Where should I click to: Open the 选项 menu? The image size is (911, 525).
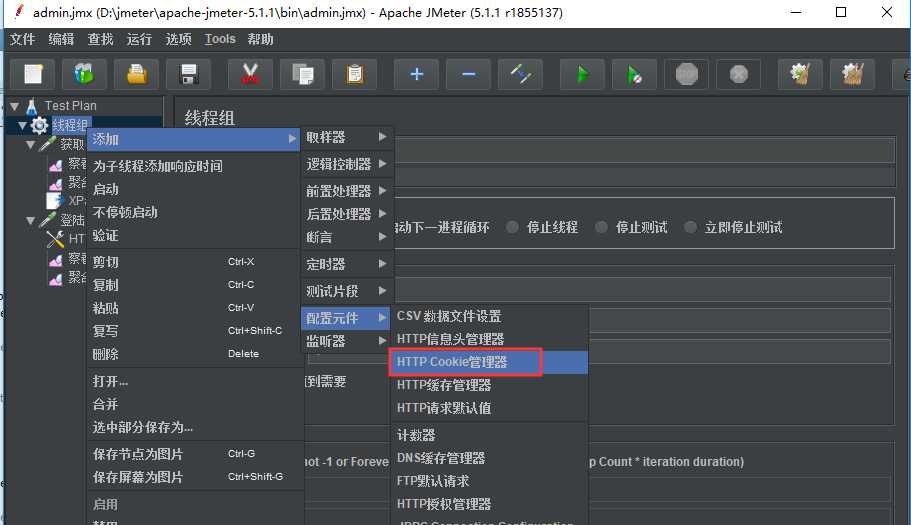click(178, 39)
